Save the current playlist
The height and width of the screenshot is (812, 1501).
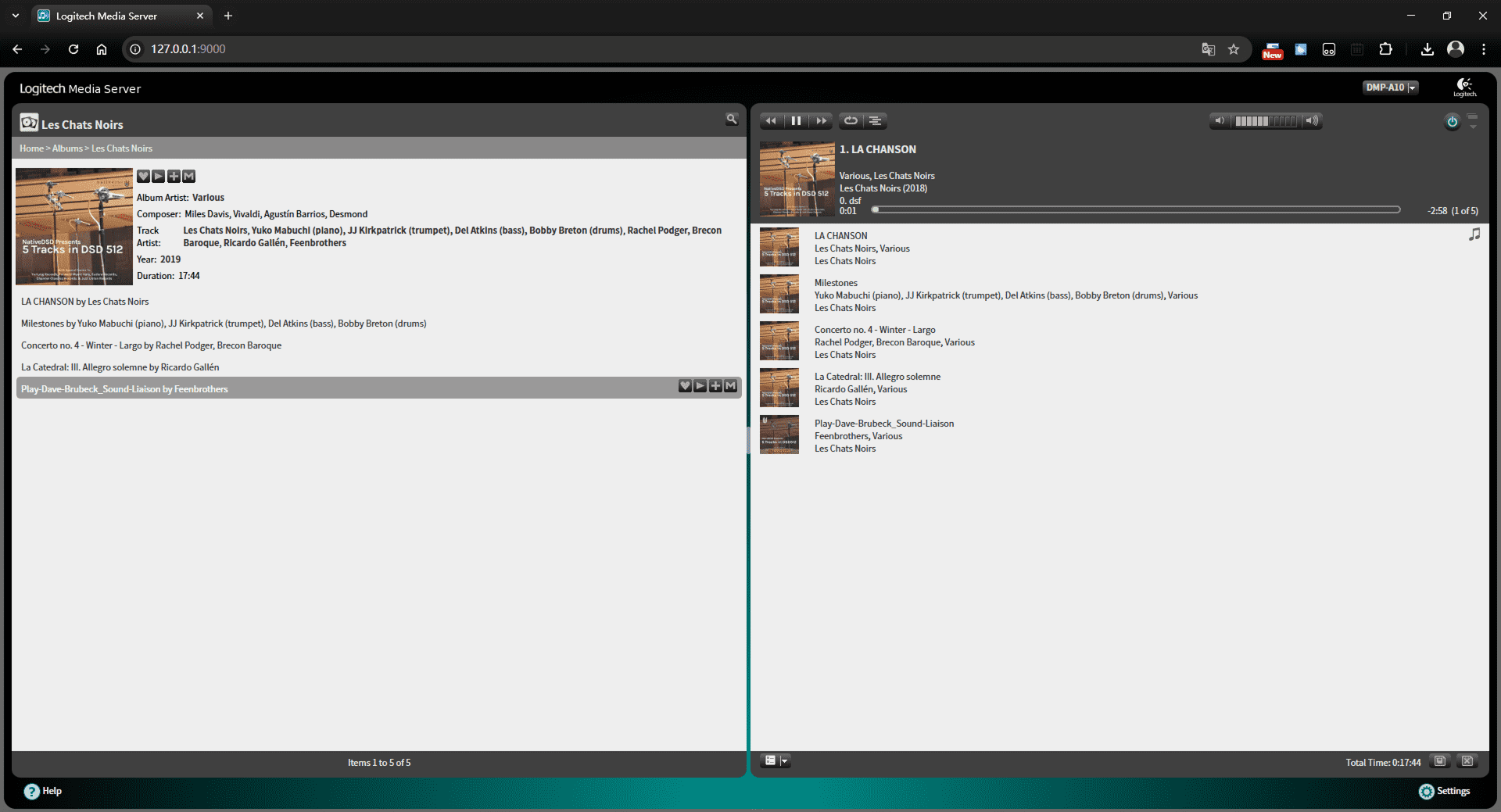tap(1440, 761)
